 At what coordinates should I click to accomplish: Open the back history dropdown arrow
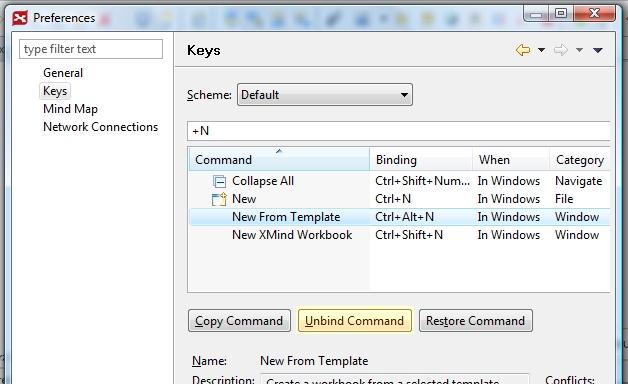[x=541, y=50]
